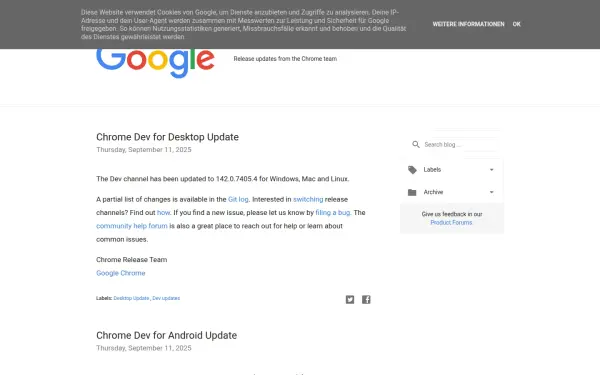Image resolution: width=600 pixels, height=375 pixels.
Task: Click the Labels tag icon
Action: [412, 170]
